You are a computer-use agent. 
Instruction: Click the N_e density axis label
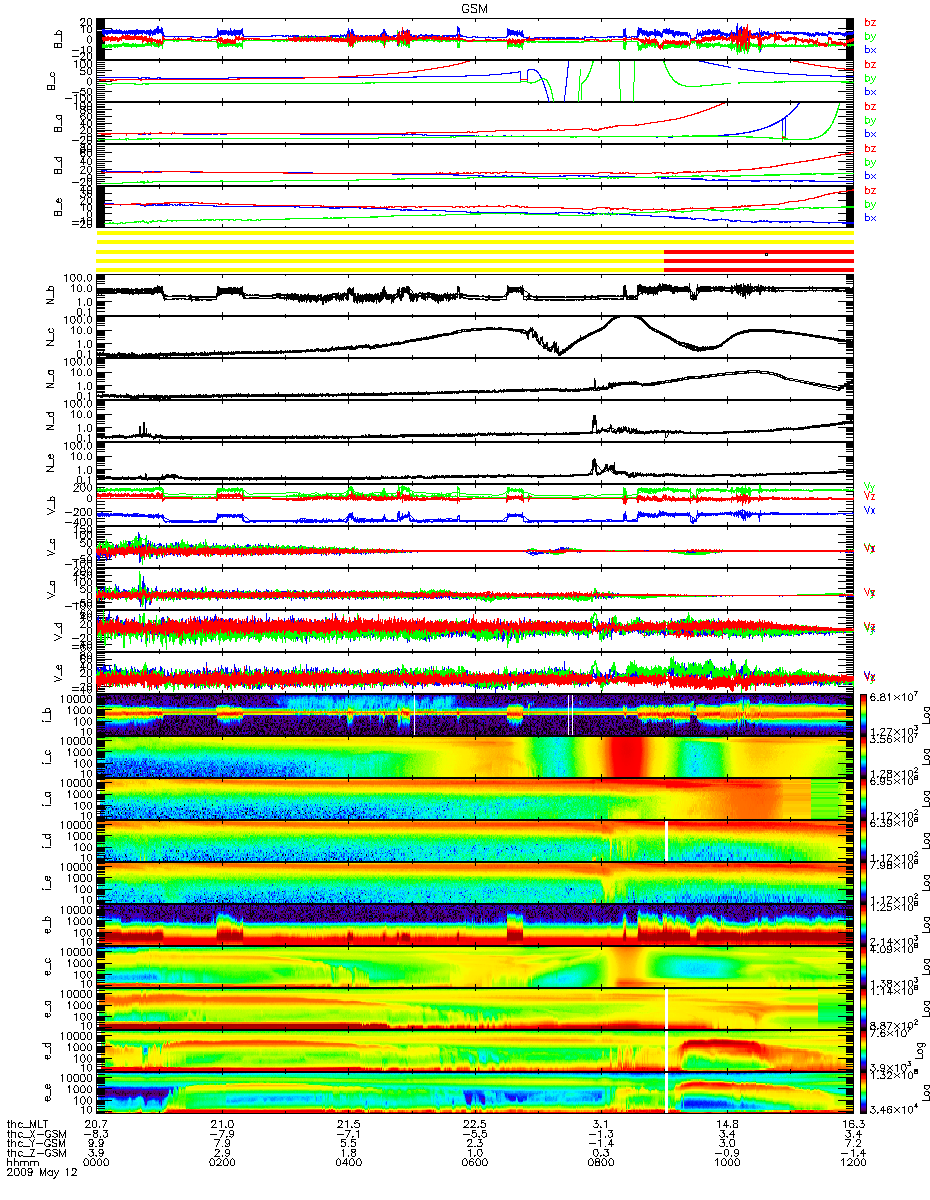51,463
